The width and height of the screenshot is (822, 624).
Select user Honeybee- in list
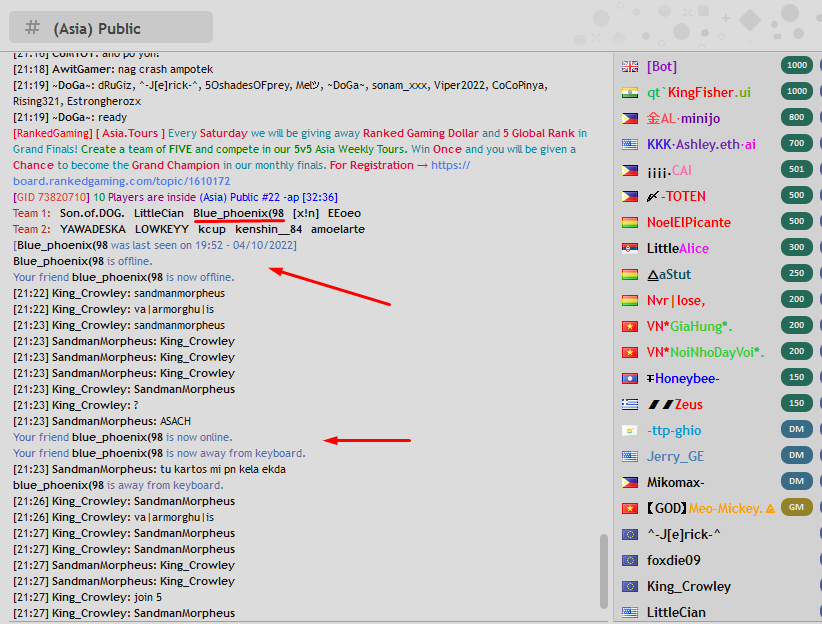(x=683, y=379)
